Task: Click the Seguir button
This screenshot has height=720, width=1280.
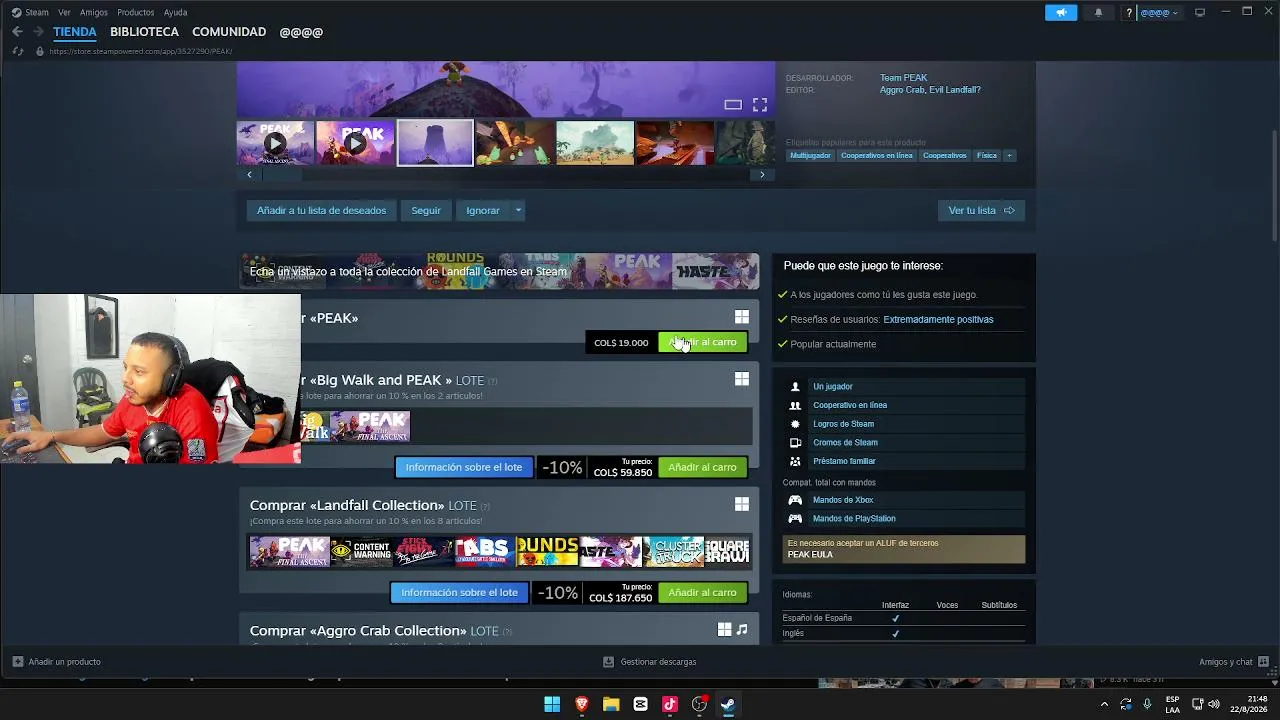Action: (426, 210)
